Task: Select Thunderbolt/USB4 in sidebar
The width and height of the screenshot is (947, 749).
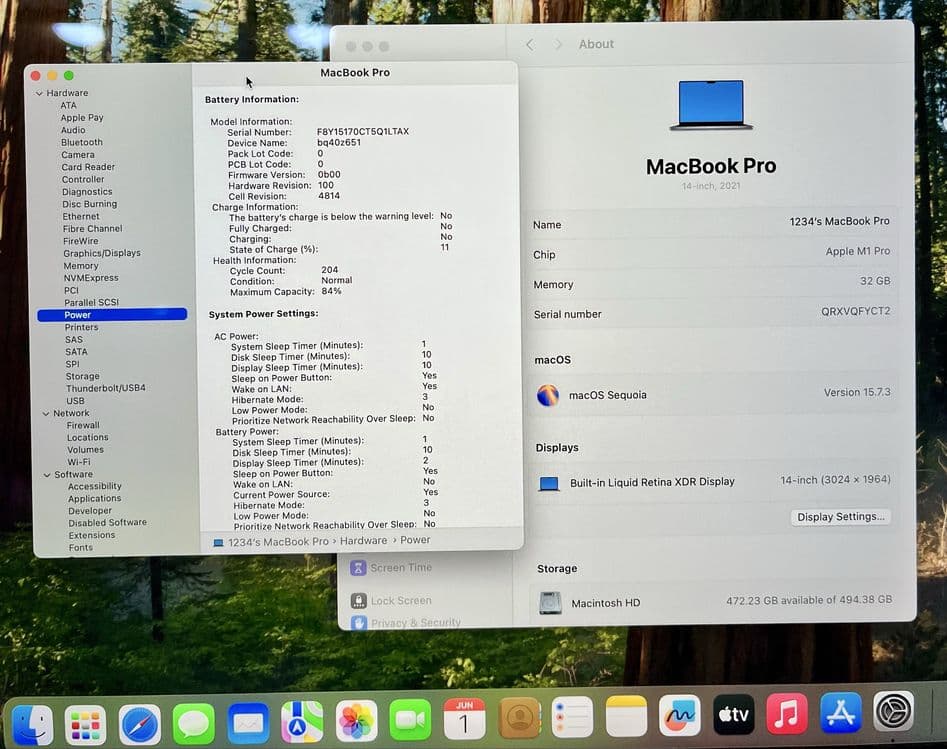Action: (106, 388)
